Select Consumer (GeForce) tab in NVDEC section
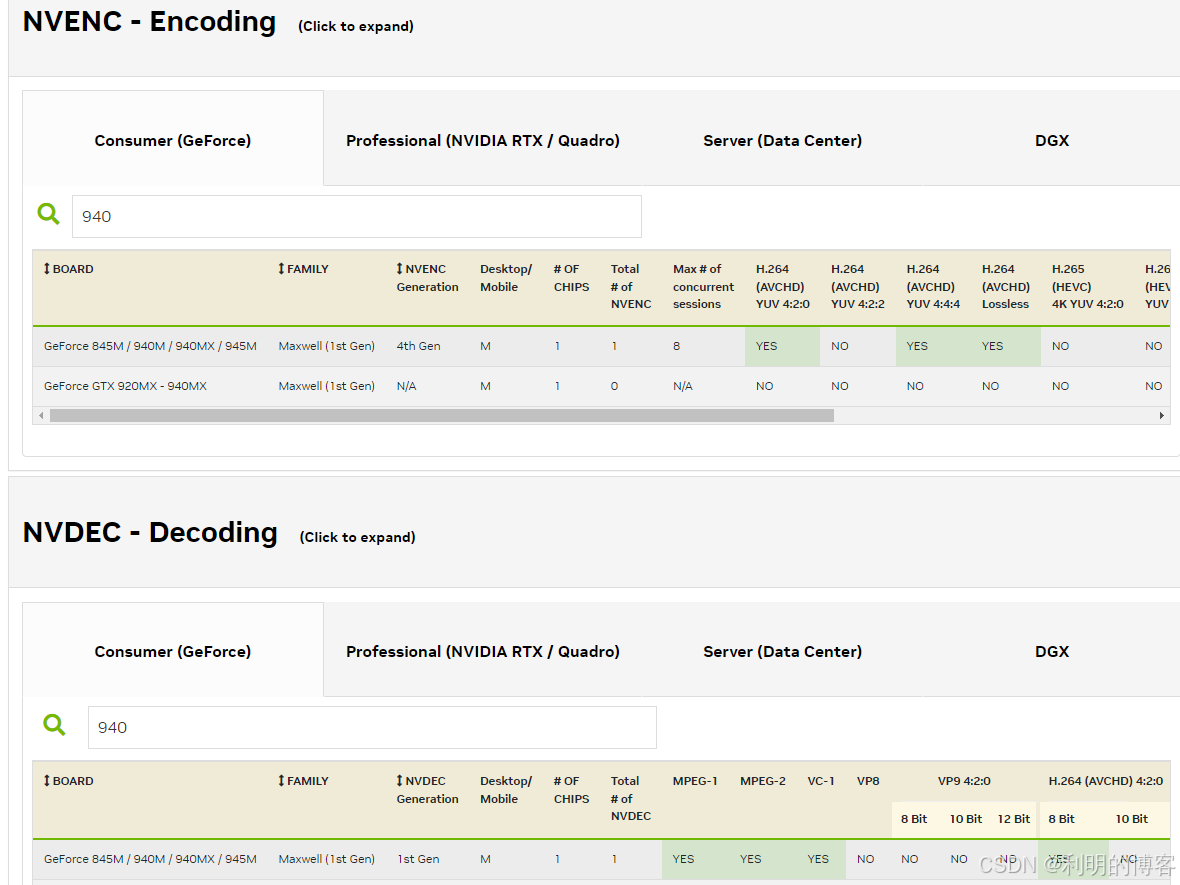Screen dimensions: 1180x885 [173, 651]
